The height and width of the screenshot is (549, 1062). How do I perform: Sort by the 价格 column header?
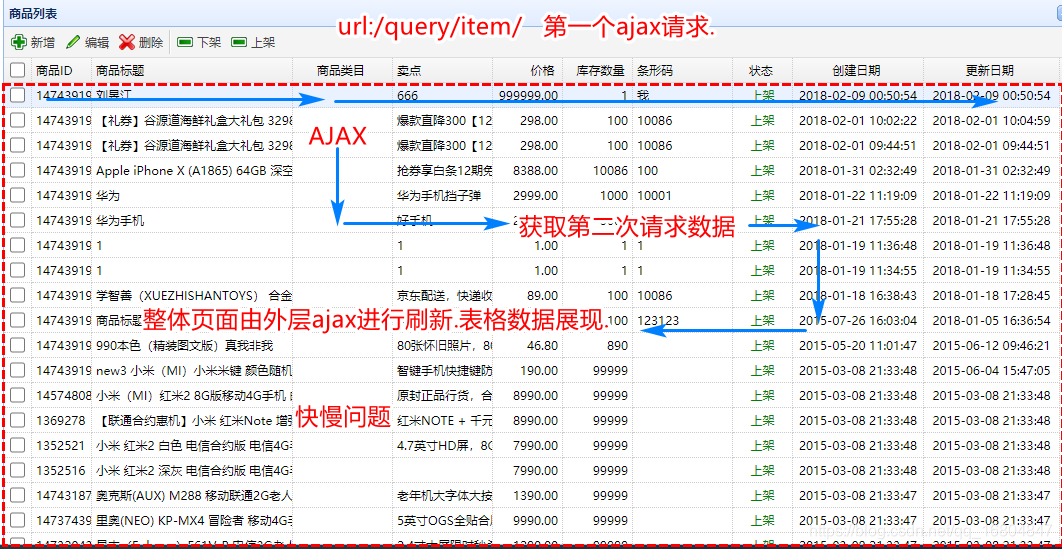pos(543,70)
